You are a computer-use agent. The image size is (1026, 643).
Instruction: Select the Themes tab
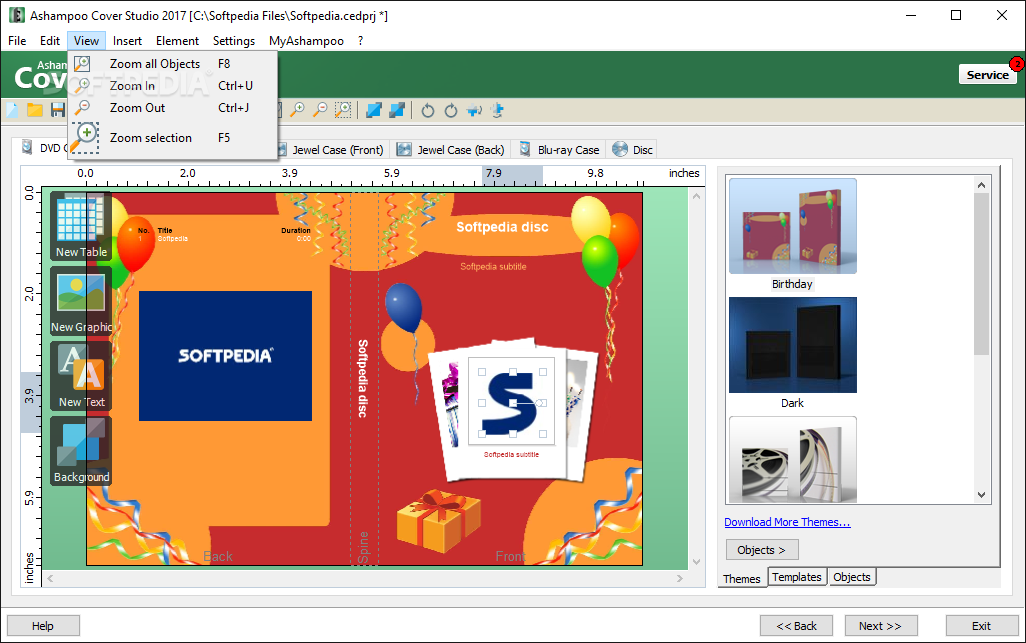click(741, 578)
